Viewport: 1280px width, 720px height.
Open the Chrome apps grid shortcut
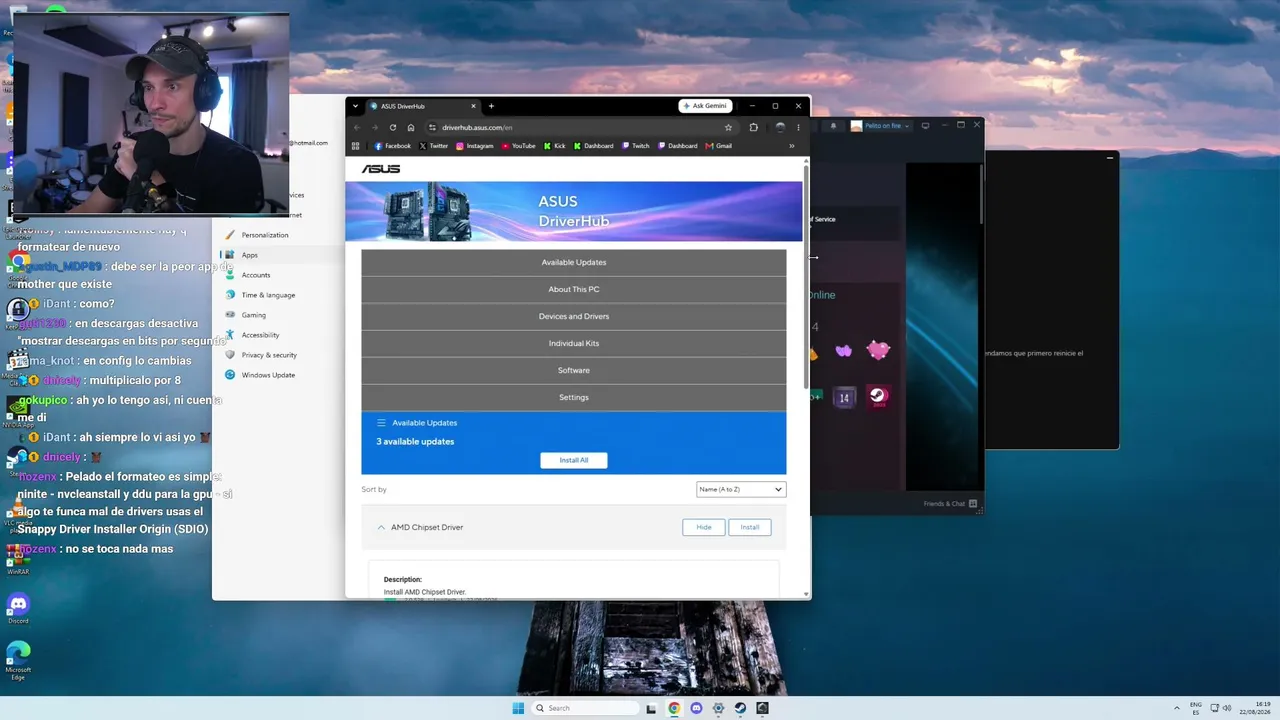coord(355,146)
